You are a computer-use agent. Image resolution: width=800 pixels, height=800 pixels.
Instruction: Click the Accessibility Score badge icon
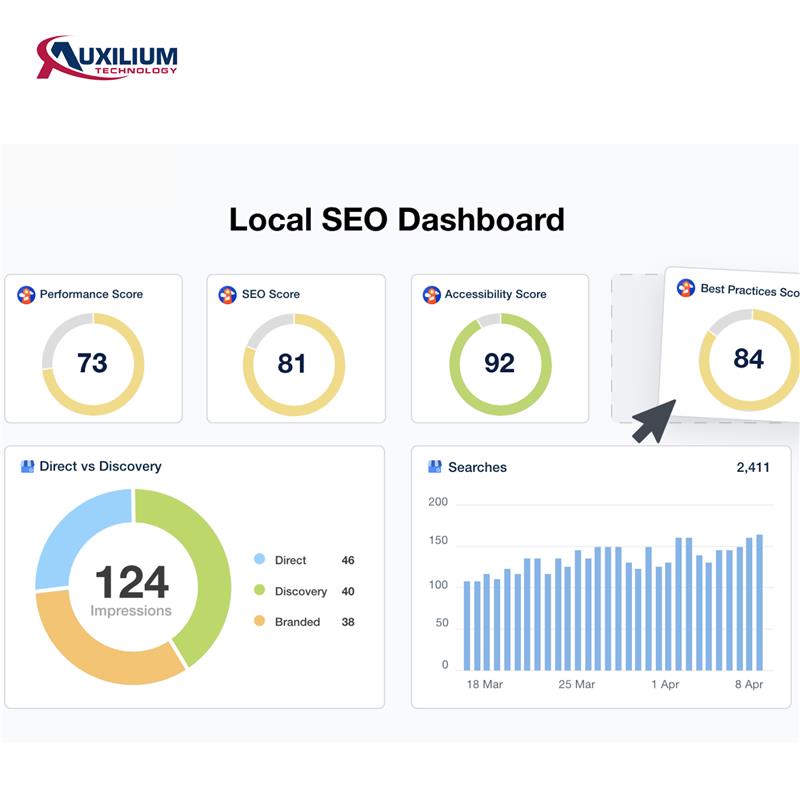[x=432, y=294]
